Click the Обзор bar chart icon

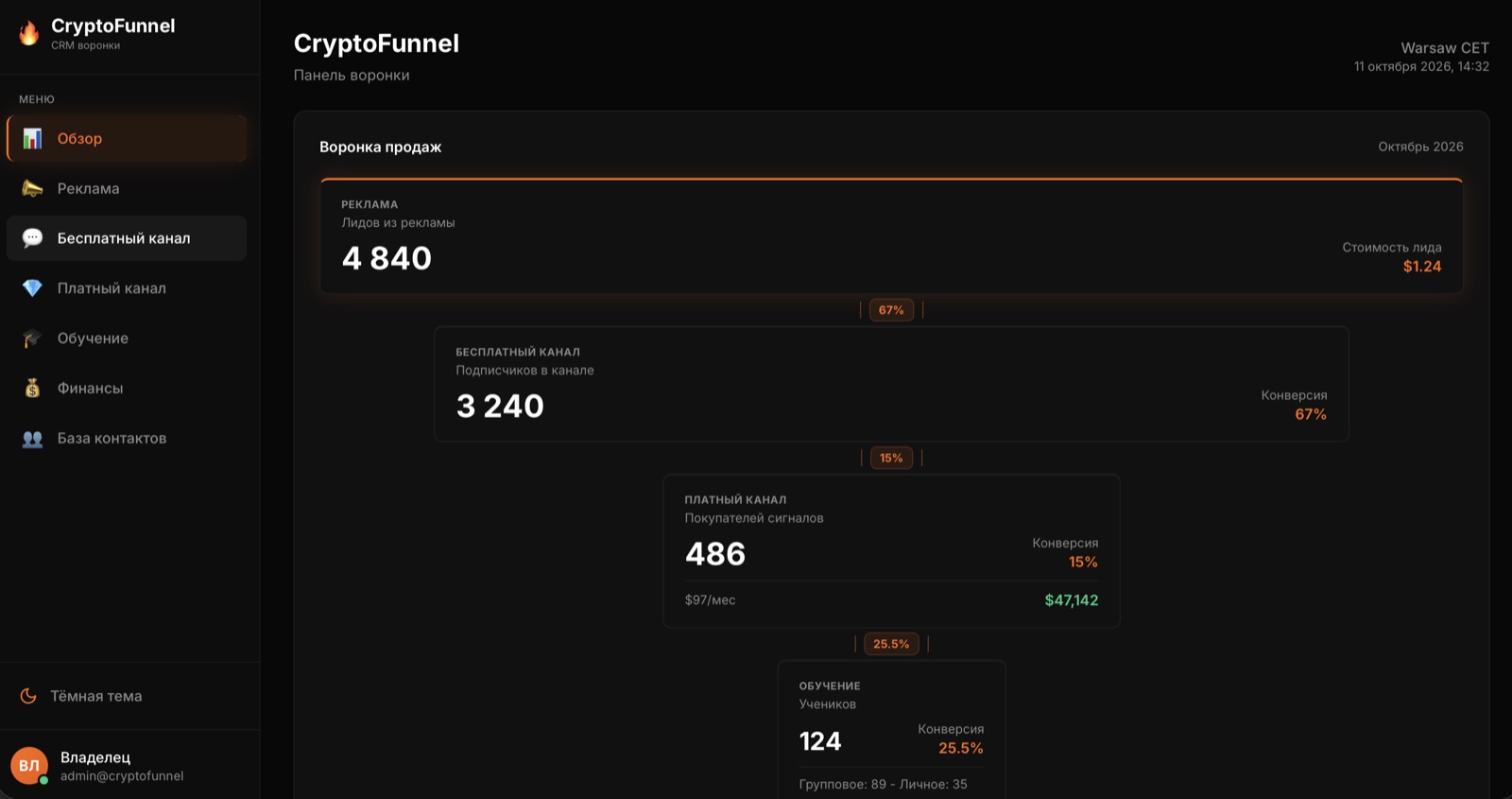(32, 138)
